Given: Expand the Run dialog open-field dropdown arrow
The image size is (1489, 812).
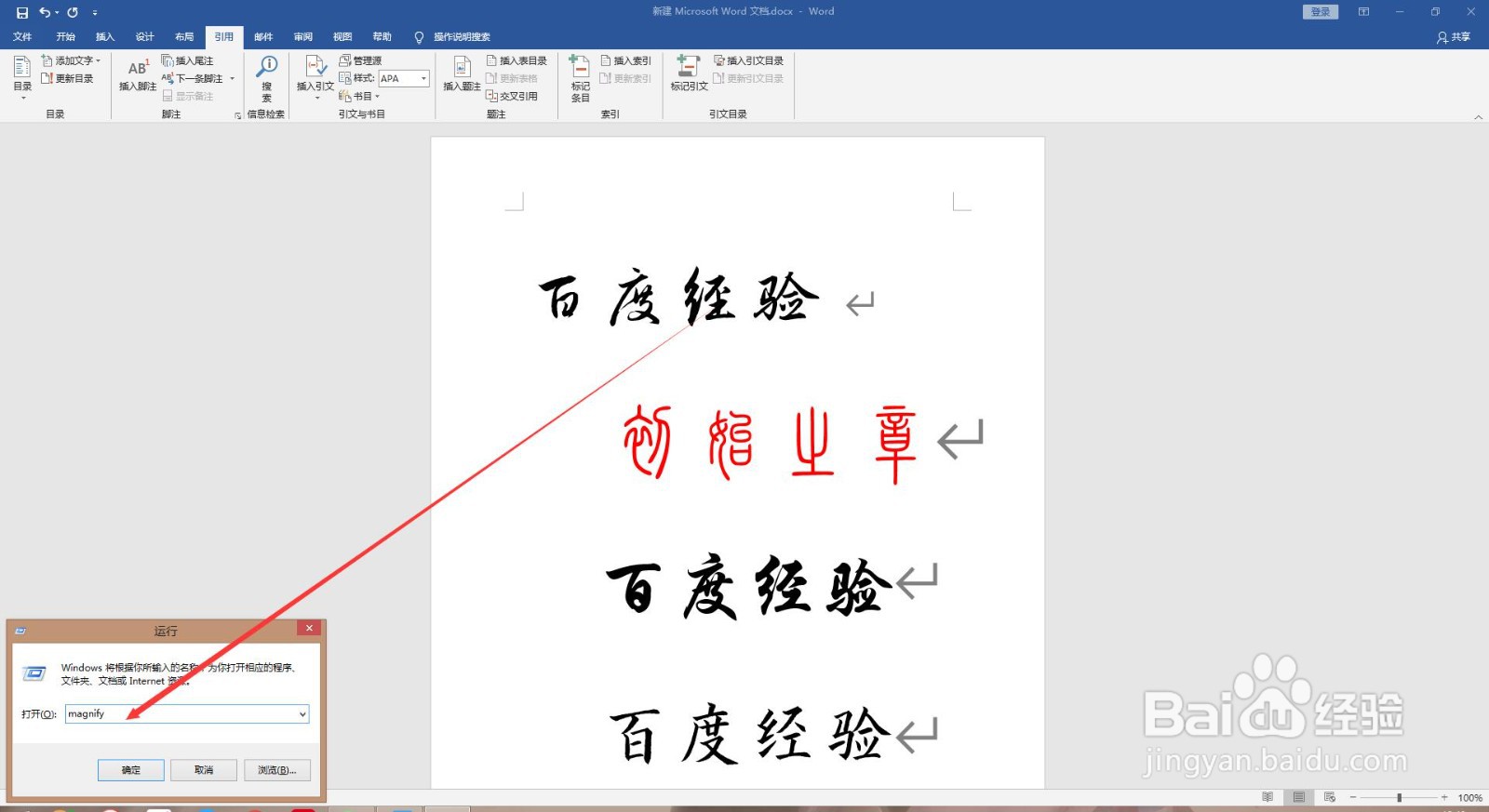Looking at the screenshot, I should pos(302,714).
